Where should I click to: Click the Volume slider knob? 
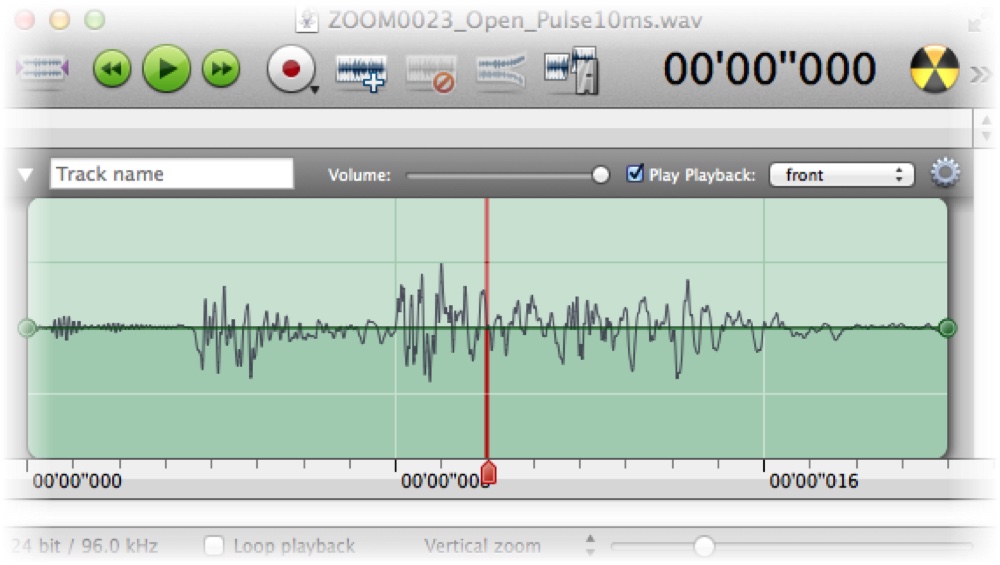(600, 175)
